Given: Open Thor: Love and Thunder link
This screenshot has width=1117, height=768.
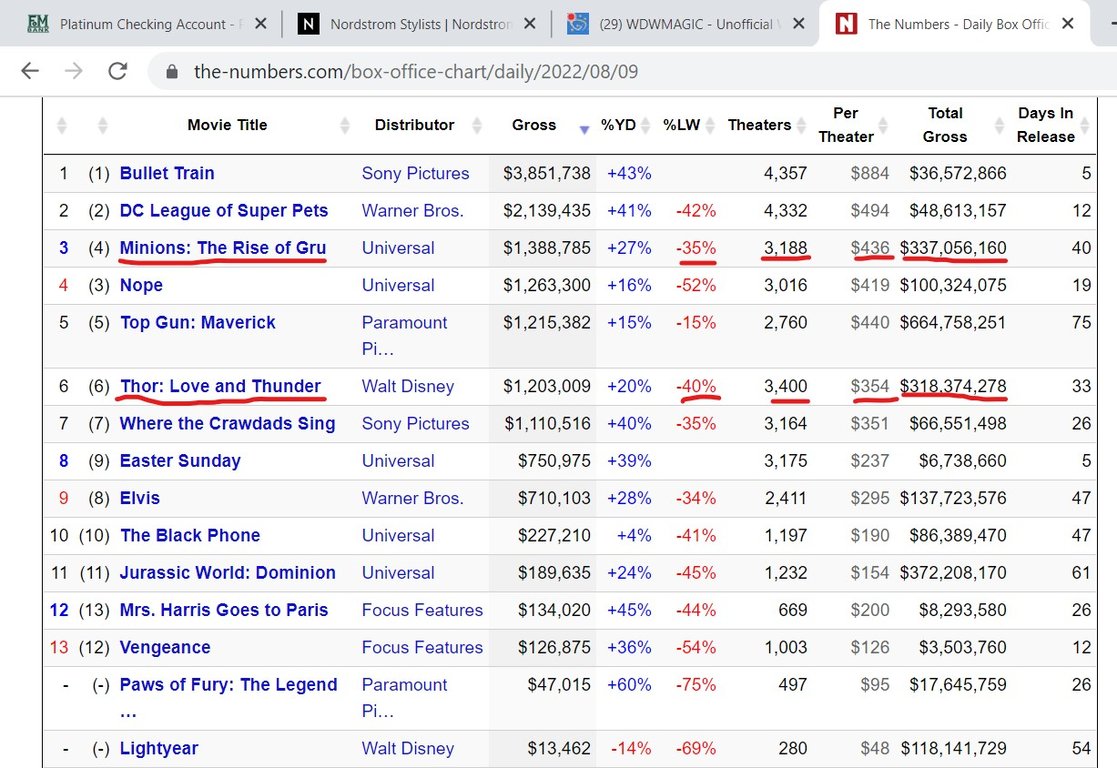Looking at the screenshot, I should [220, 386].
